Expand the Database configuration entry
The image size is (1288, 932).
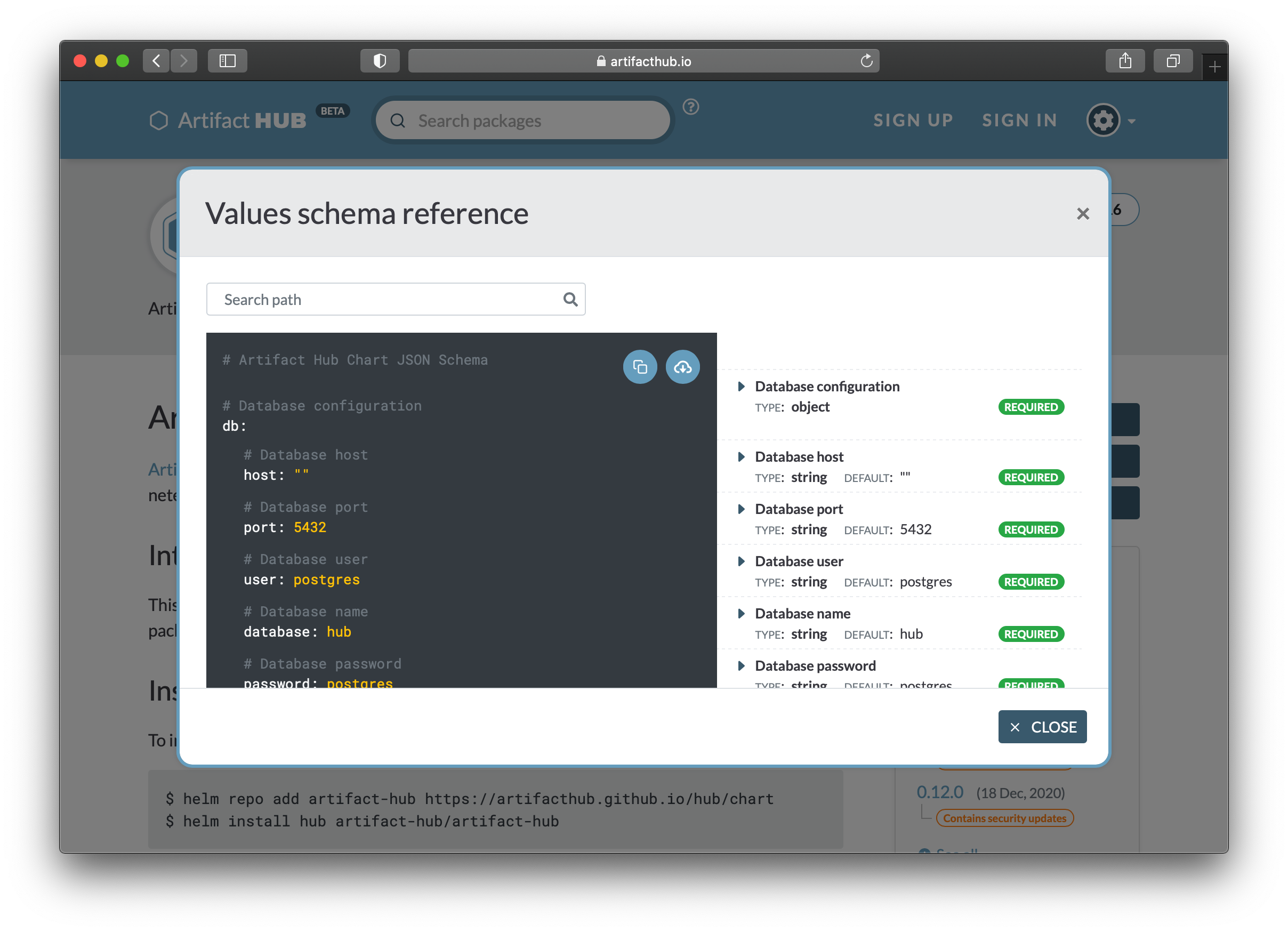[x=742, y=386]
